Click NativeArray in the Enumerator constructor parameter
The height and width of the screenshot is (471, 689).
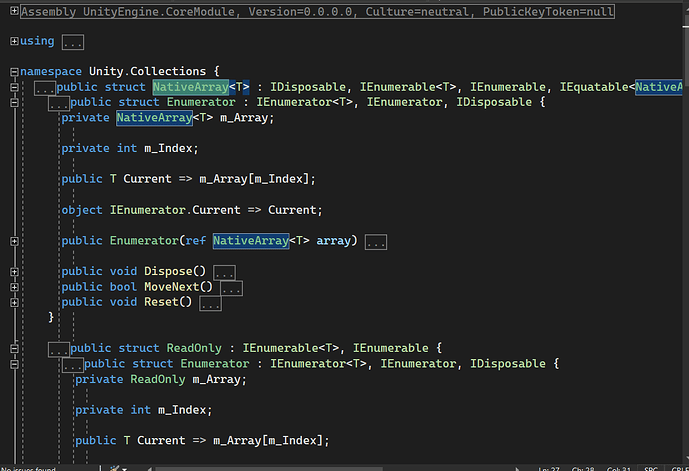(x=251, y=241)
